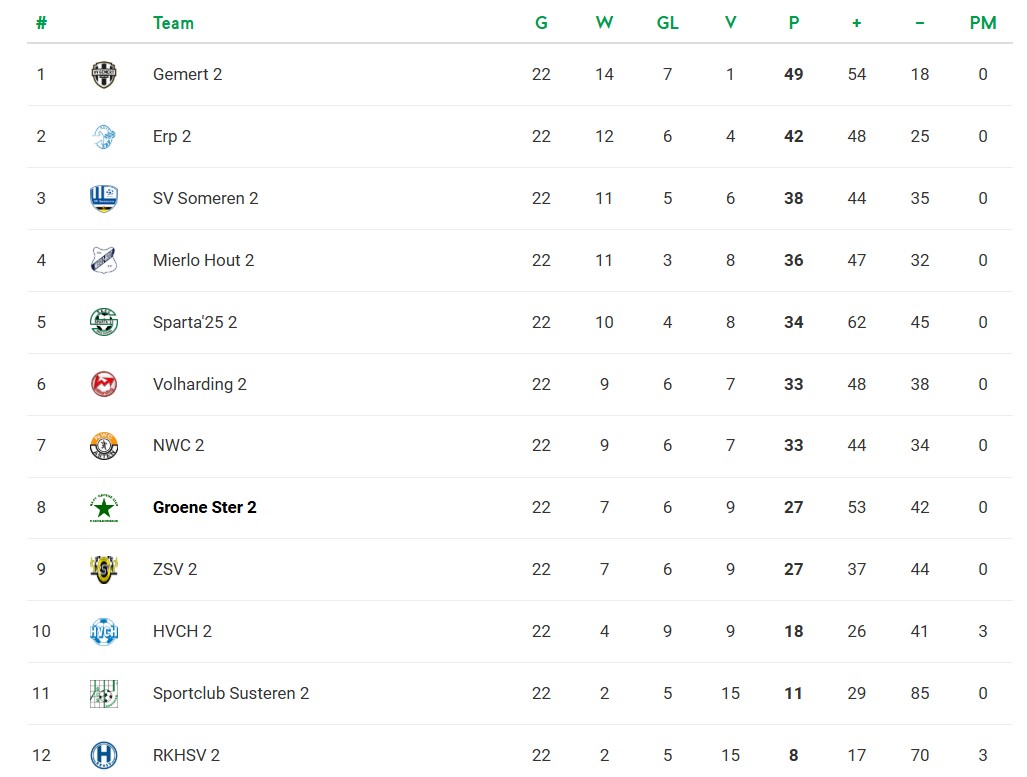Click the Groene Ster 2 star logo
Screen dimensions: 1027x777
pos(103,508)
